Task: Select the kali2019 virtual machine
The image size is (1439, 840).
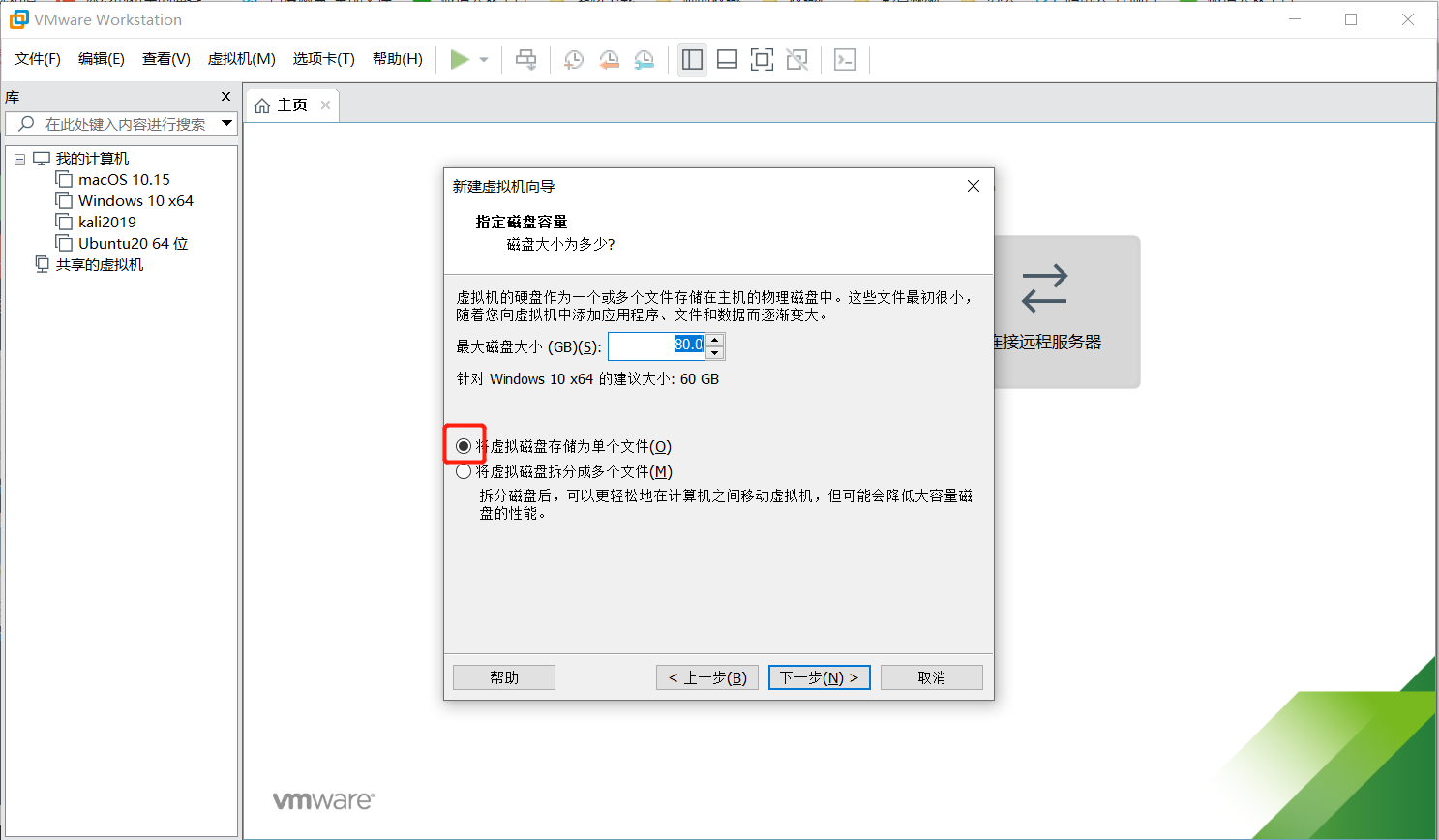Action: point(107,223)
